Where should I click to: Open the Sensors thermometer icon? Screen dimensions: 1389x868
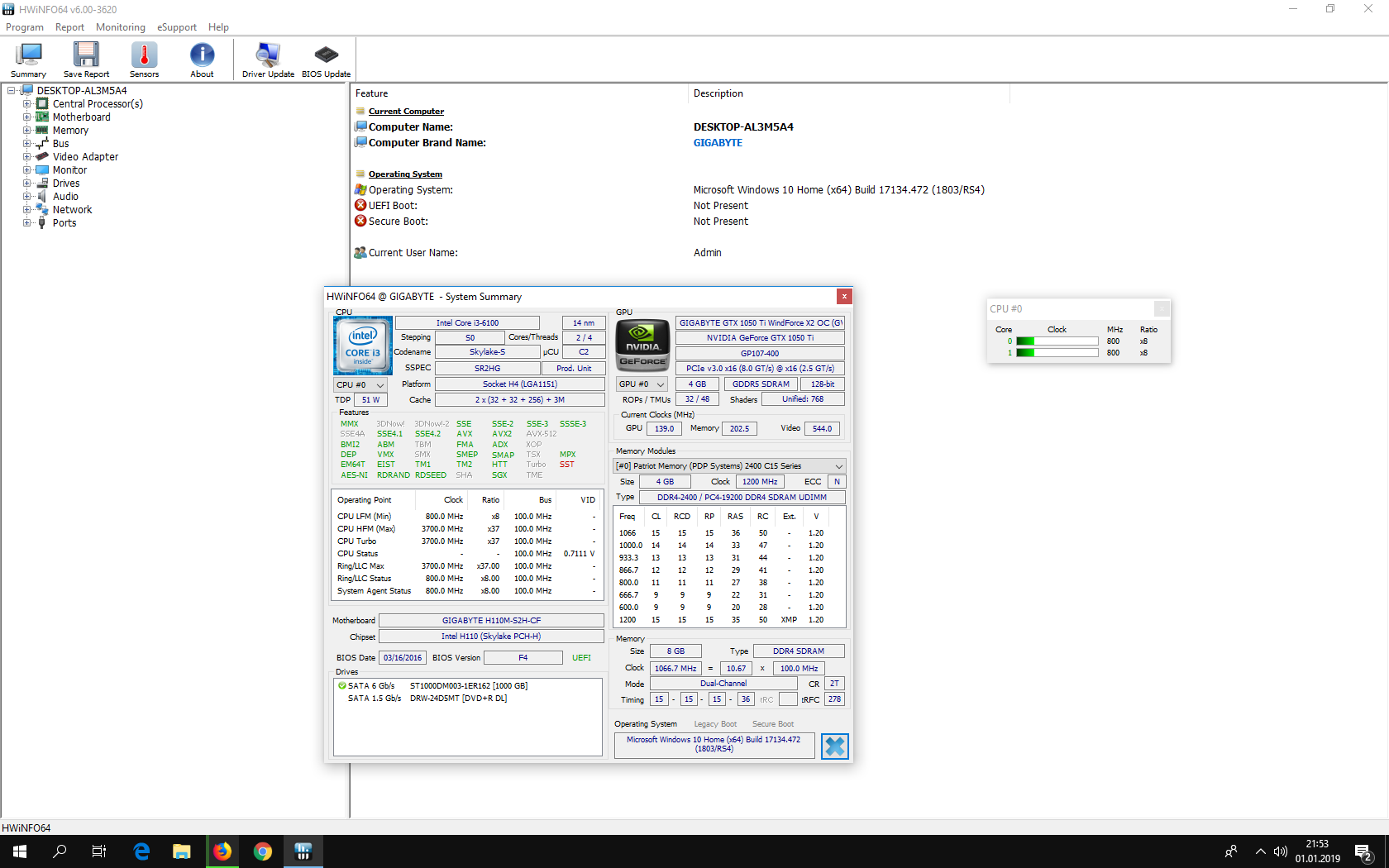coord(144,60)
